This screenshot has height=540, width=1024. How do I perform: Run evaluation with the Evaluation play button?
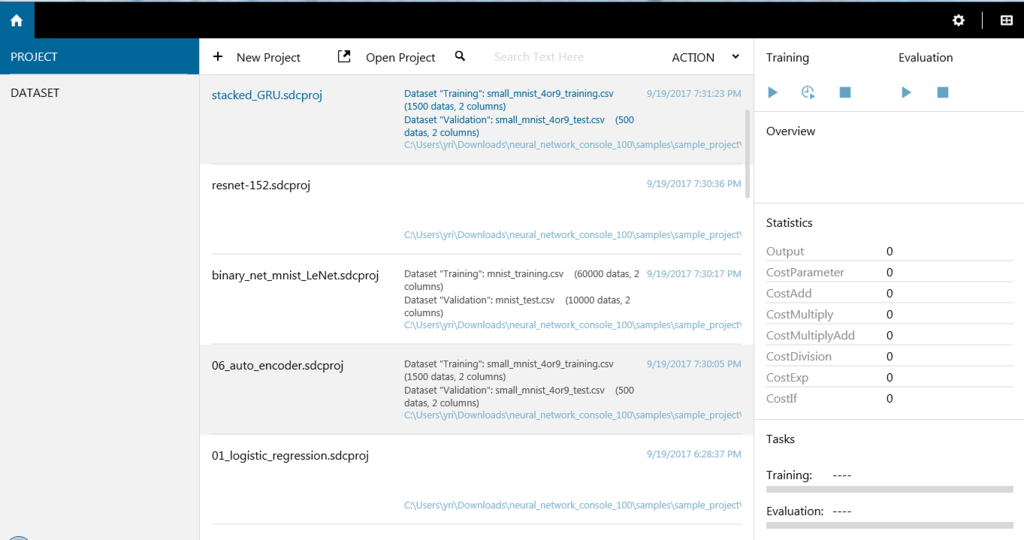[906, 93]
